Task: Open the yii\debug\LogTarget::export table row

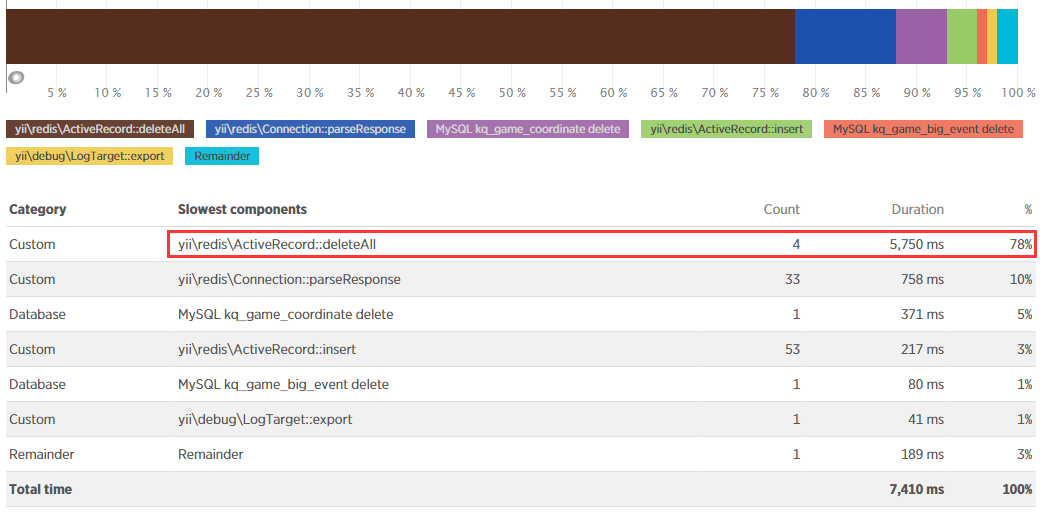Action: [x=521, y=420]
